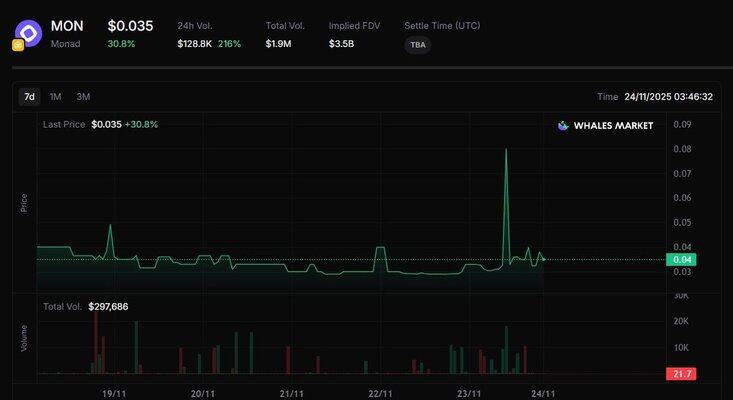Click the green 0.04 current price tag
The height and width of the screenshot is (400, 733).
tap(685, 260)
